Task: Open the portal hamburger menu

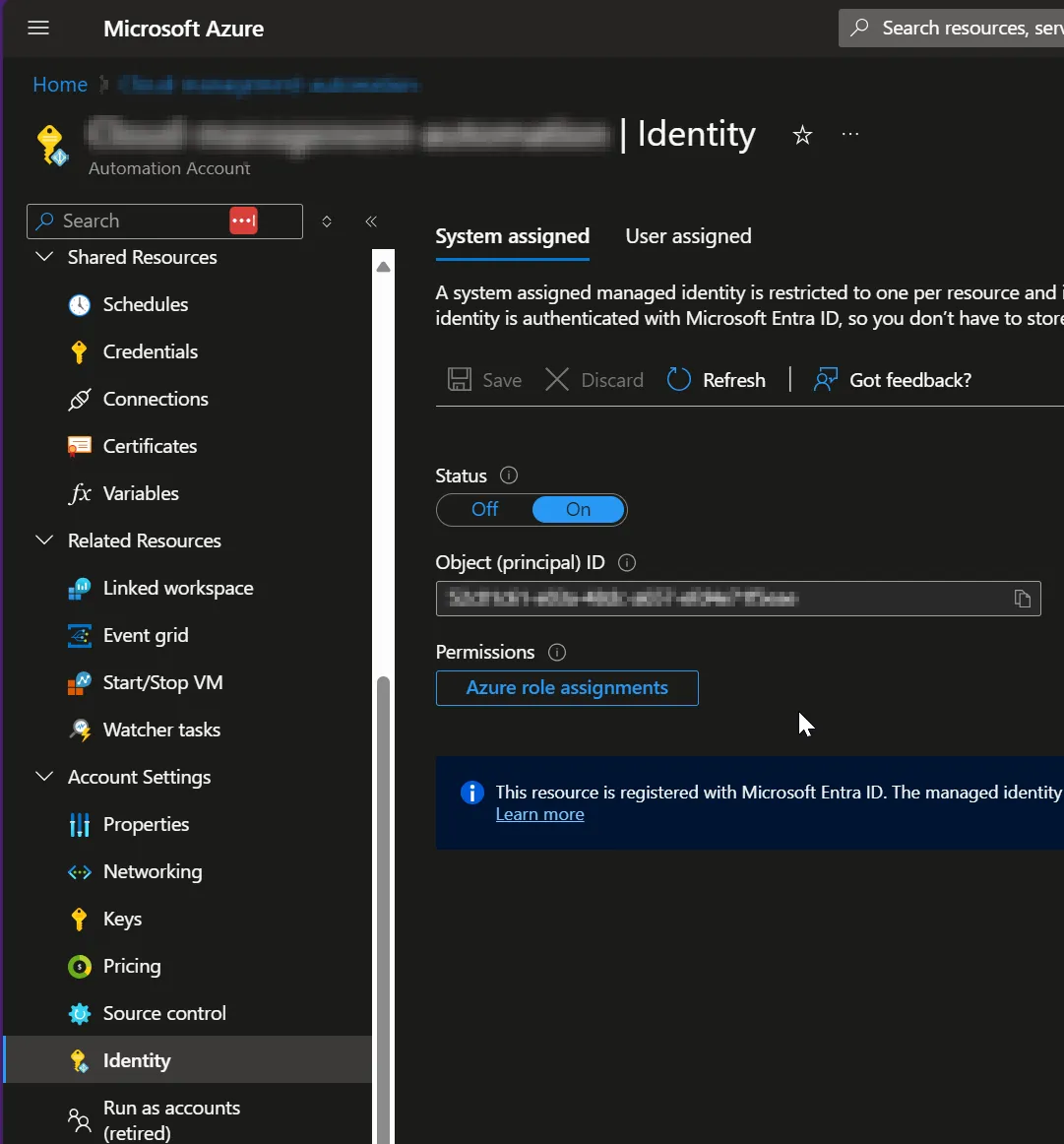Action: coord(38,29)
